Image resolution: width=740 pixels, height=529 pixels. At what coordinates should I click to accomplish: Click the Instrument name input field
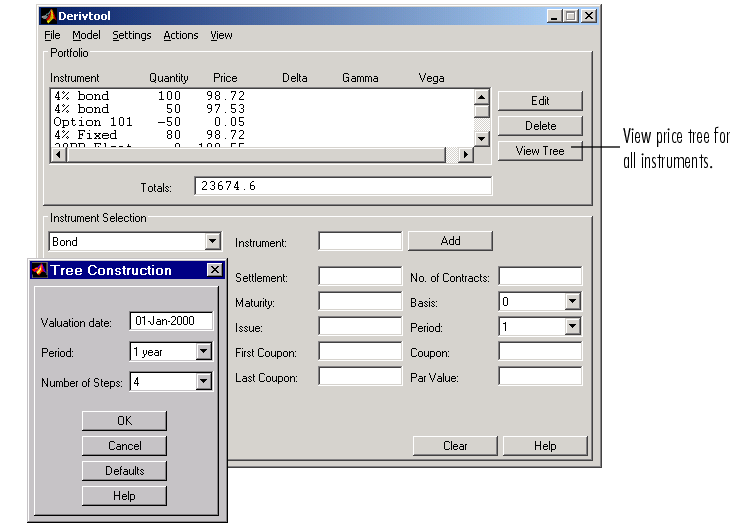360,241
